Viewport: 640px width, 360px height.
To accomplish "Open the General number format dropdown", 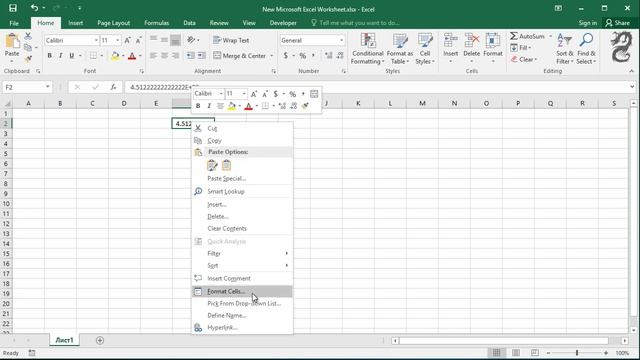I will tap(341, 40).
